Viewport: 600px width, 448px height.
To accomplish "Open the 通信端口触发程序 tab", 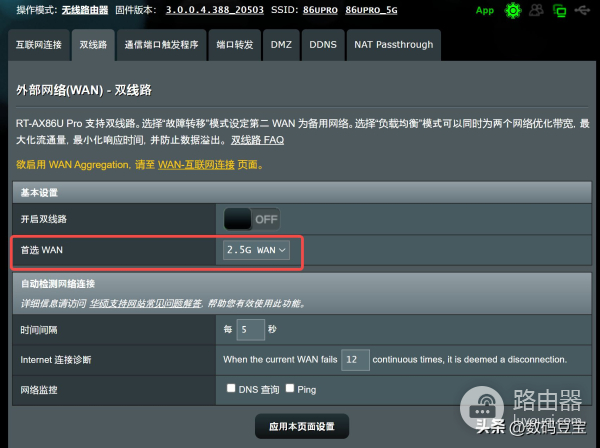I will [161, 45].
